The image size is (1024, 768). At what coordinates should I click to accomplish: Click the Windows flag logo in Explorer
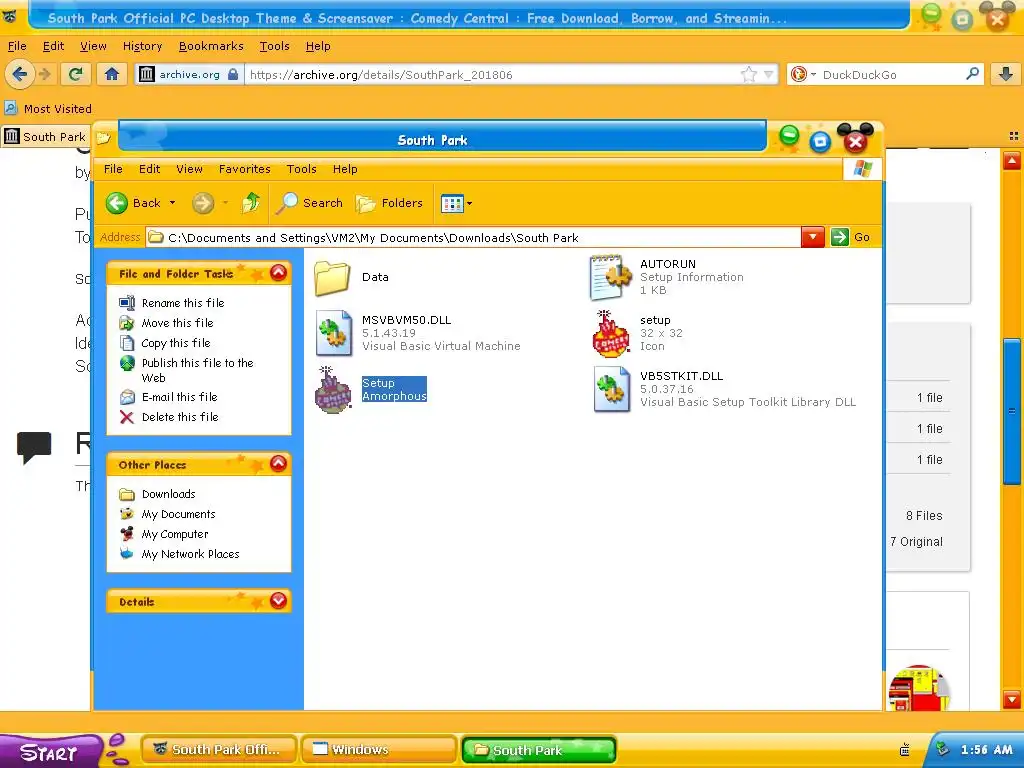tap(862, 168)
